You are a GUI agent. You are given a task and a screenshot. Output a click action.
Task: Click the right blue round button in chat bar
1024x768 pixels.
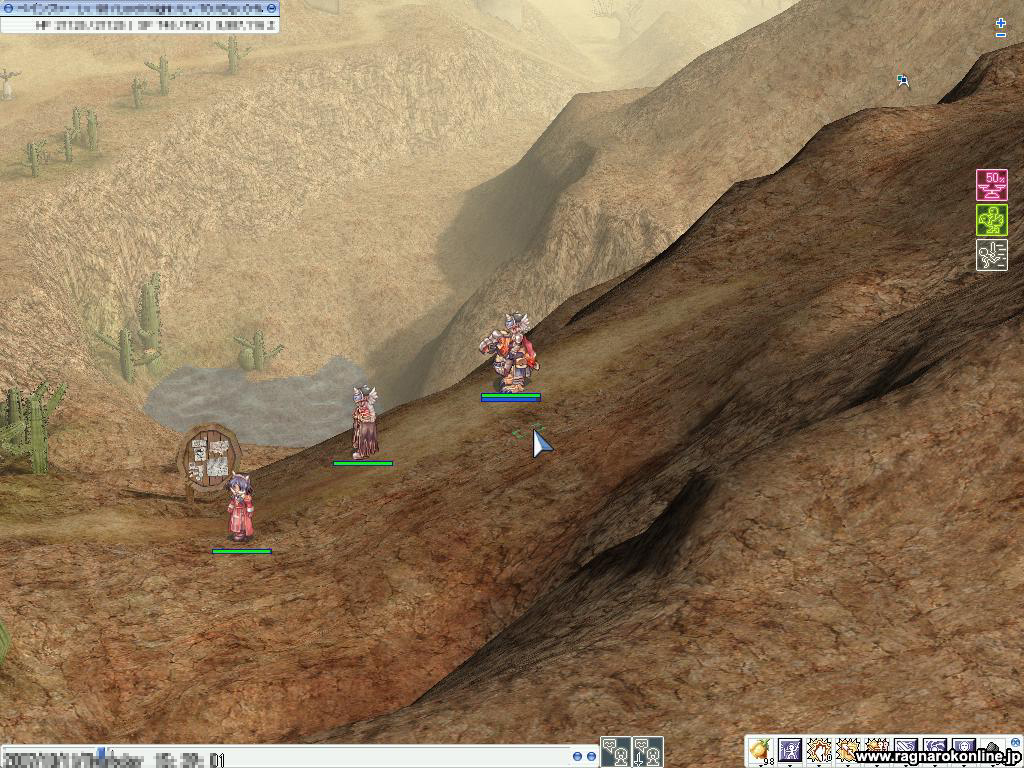[591, 756]
